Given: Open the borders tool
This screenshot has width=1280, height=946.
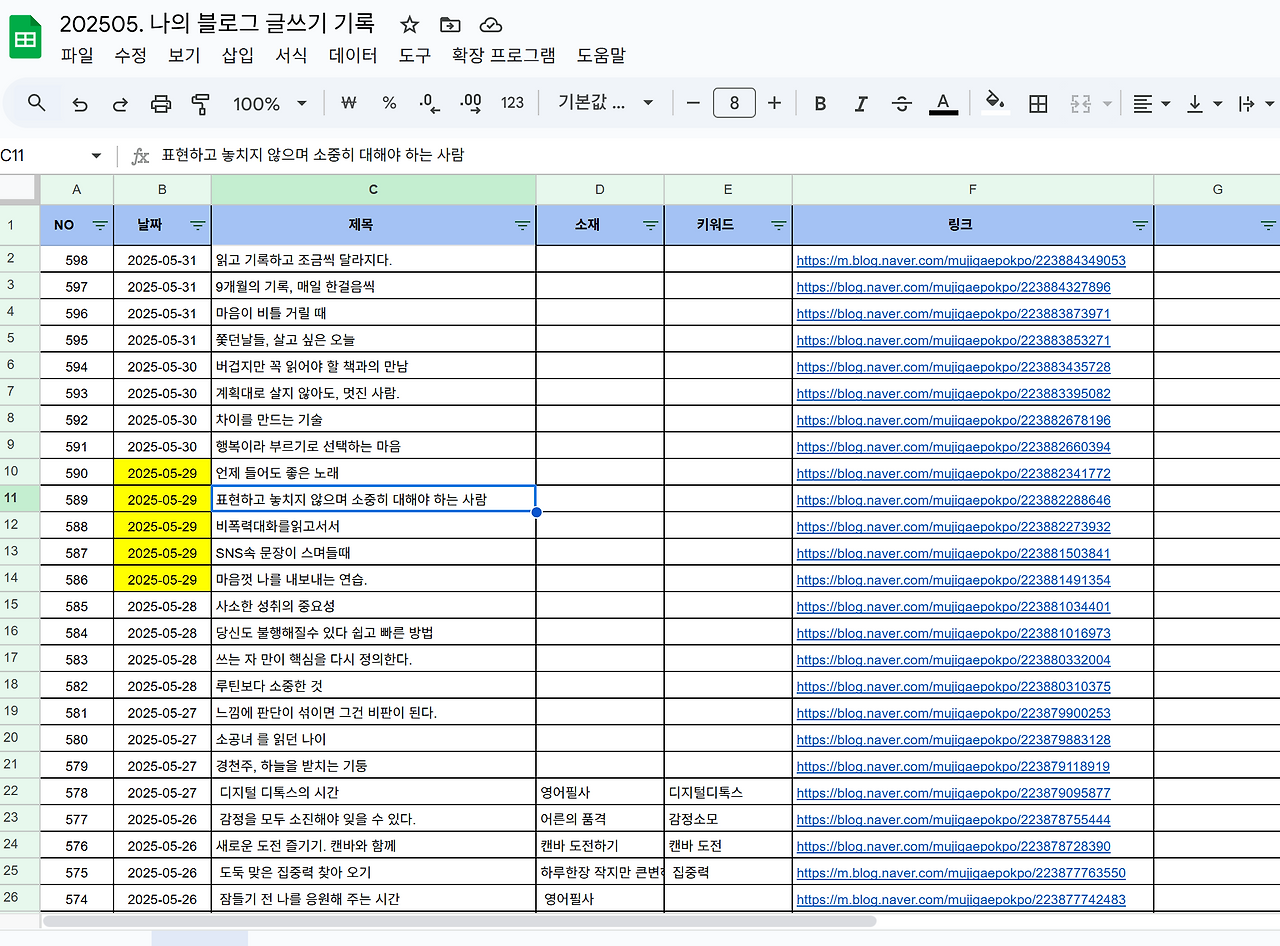Looking at the screenshot, I should pos(1037,102).
